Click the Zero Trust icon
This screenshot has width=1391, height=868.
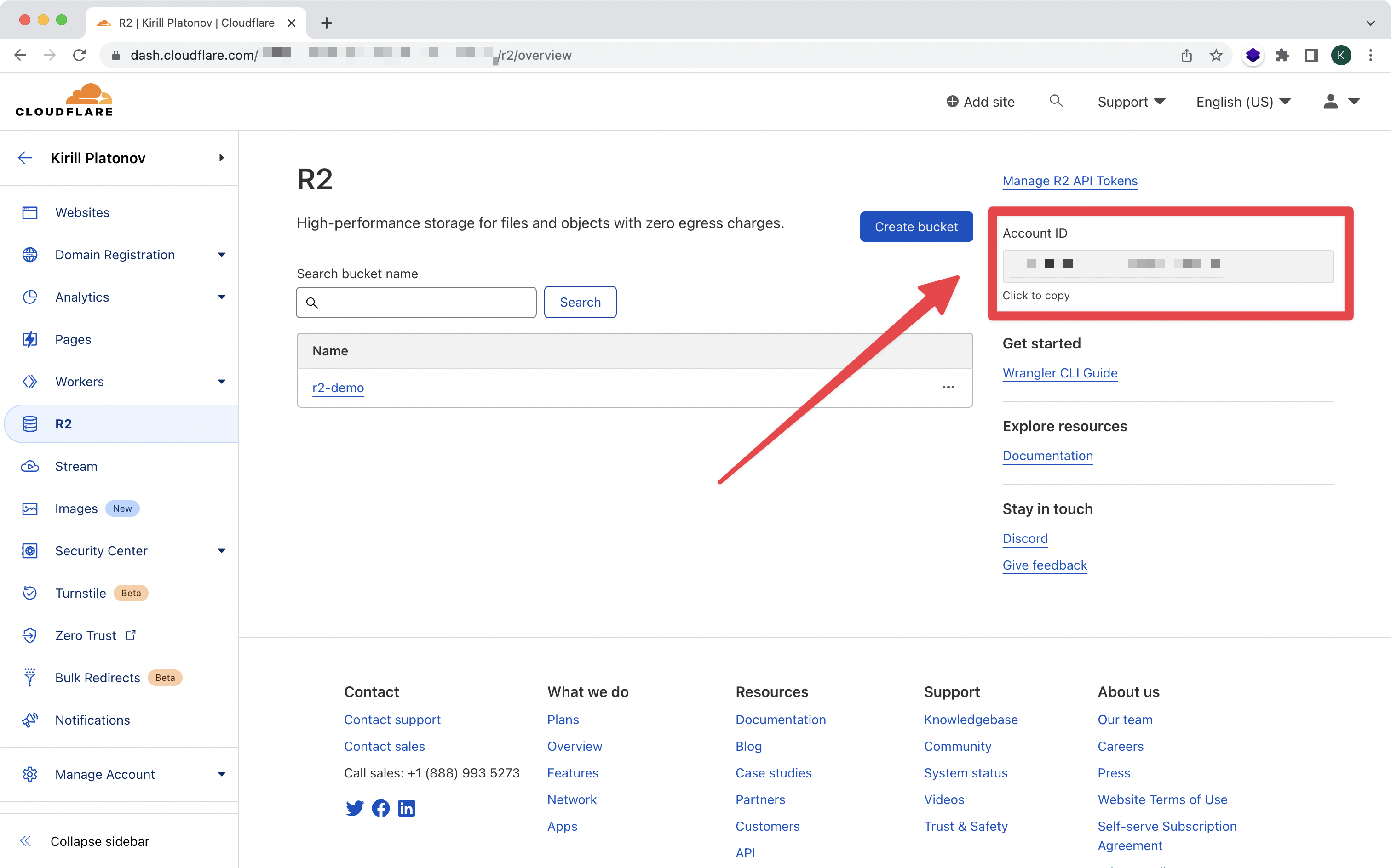pyautogui.click(x=30, y=635)
